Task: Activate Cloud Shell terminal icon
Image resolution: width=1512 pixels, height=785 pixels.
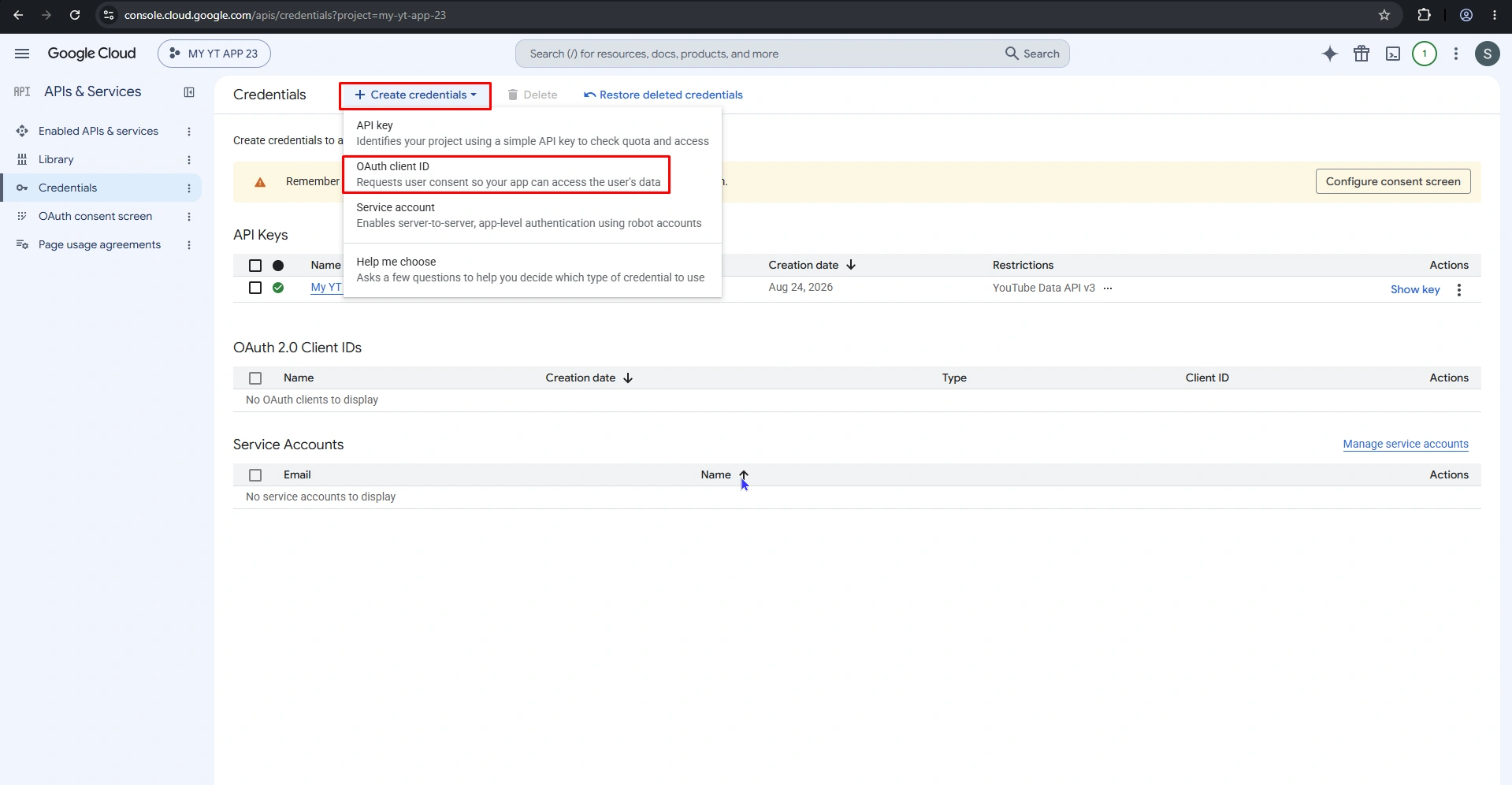Action: [1393, 54]
